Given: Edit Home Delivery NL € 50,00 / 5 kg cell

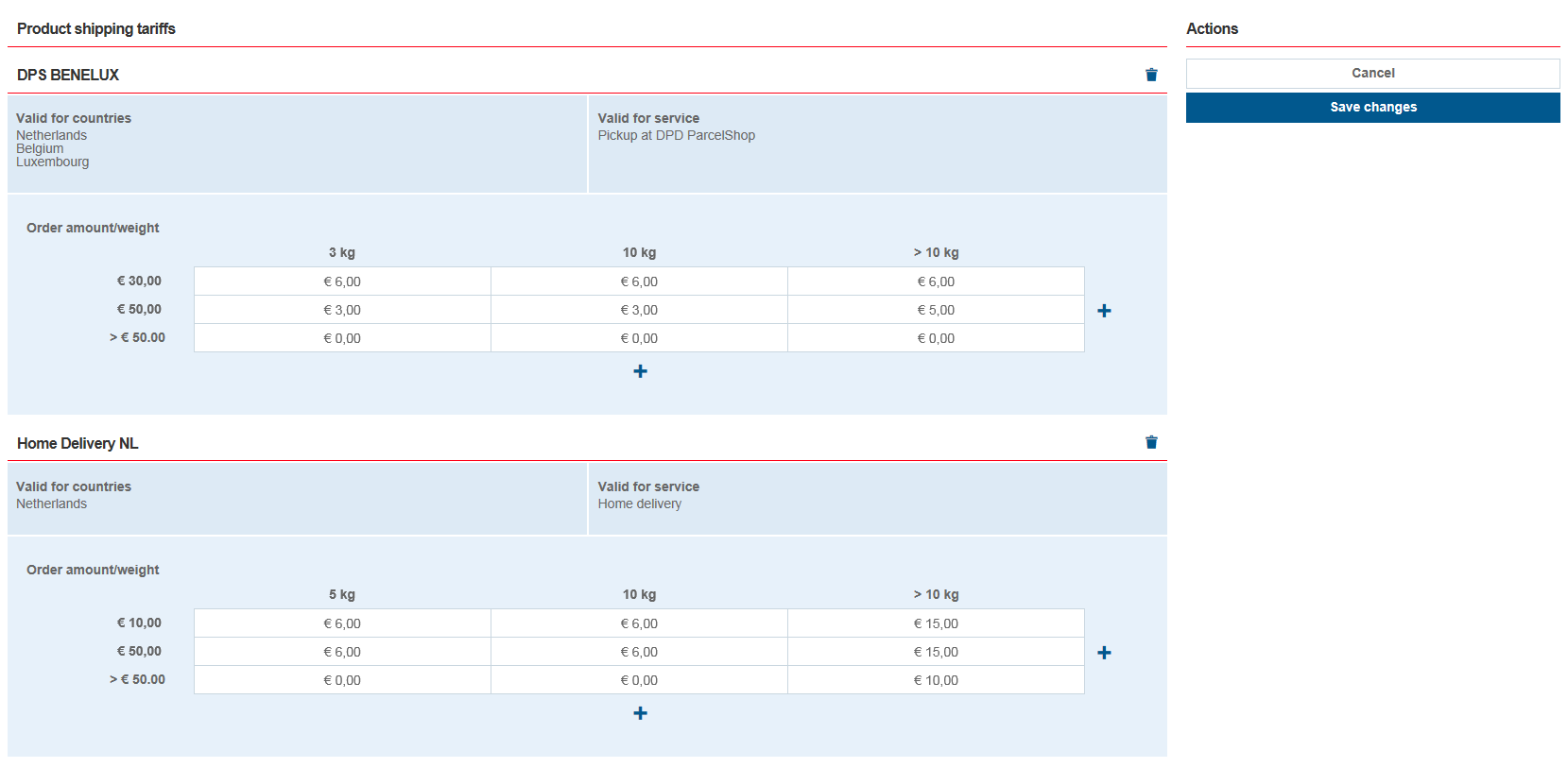Looking at the screenshot, I should [x=342, y=652].
